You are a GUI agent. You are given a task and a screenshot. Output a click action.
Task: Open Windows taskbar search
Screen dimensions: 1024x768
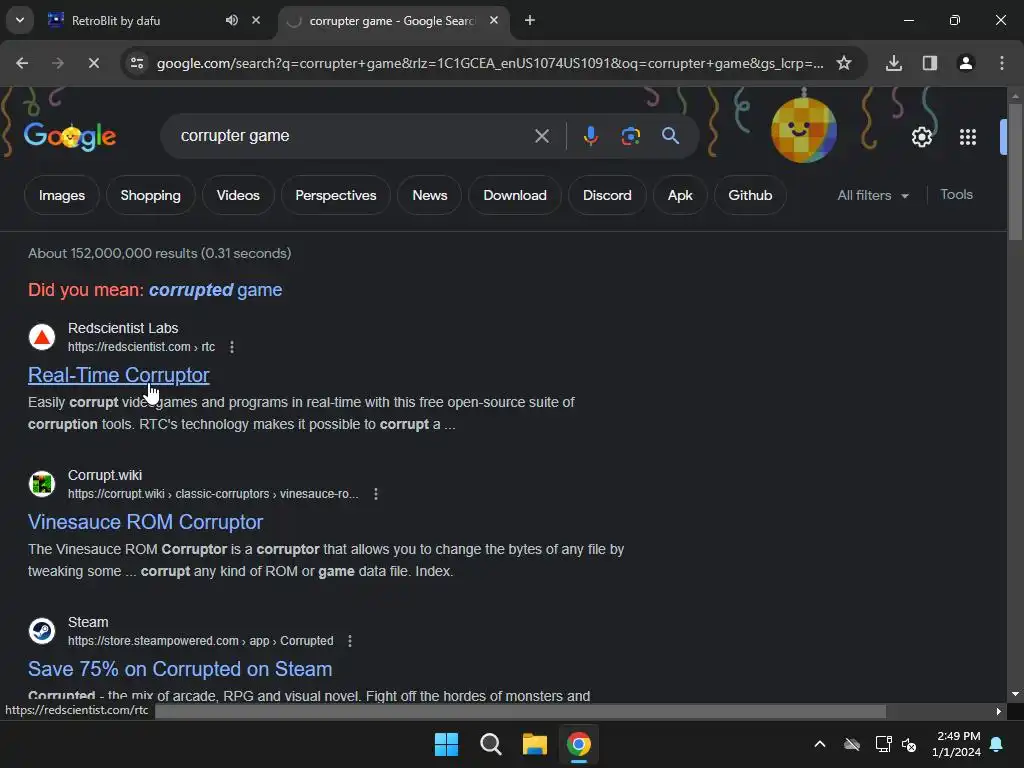click(490, 744)
